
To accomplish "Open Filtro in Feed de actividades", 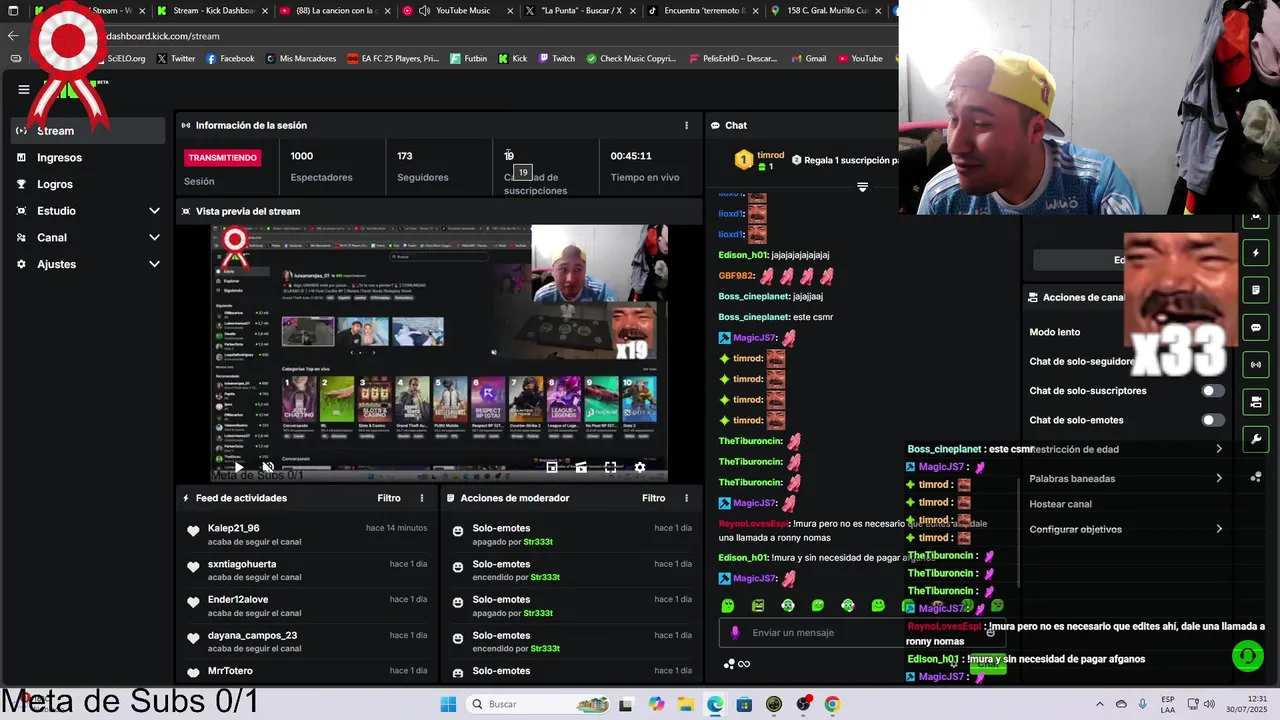I will coord(389,498).
